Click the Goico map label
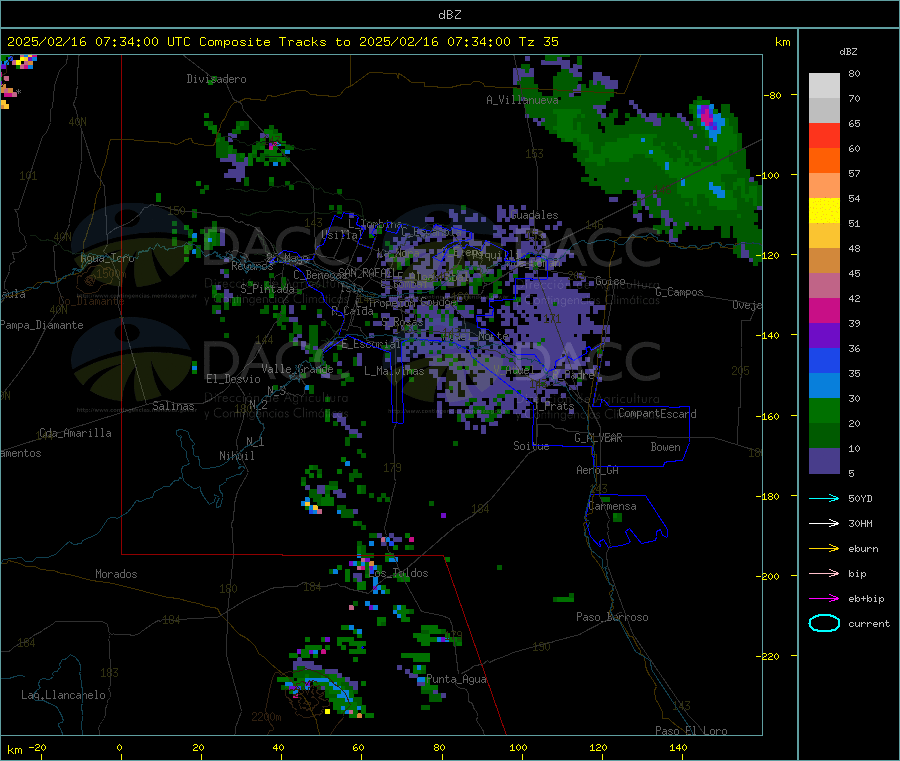 [610, 282]
